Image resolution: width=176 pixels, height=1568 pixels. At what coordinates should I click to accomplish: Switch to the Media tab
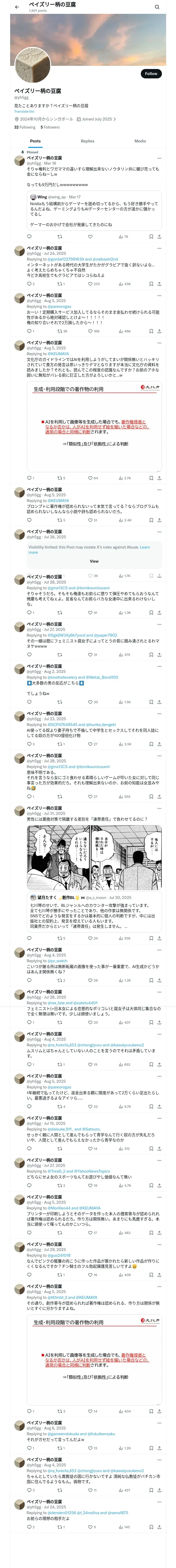point(139,141)
